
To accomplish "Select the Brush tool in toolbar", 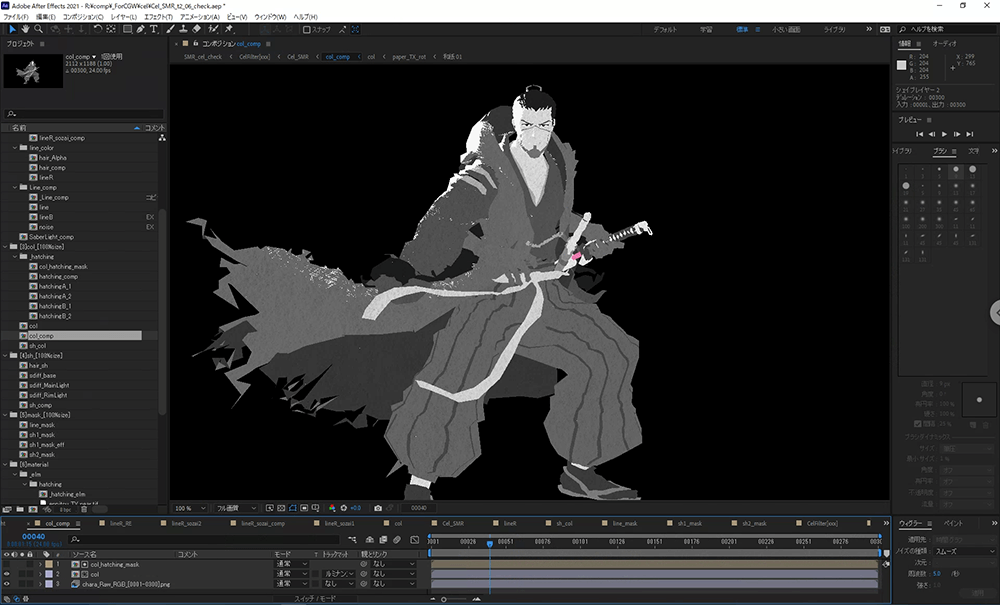I will tap(170, 29).
